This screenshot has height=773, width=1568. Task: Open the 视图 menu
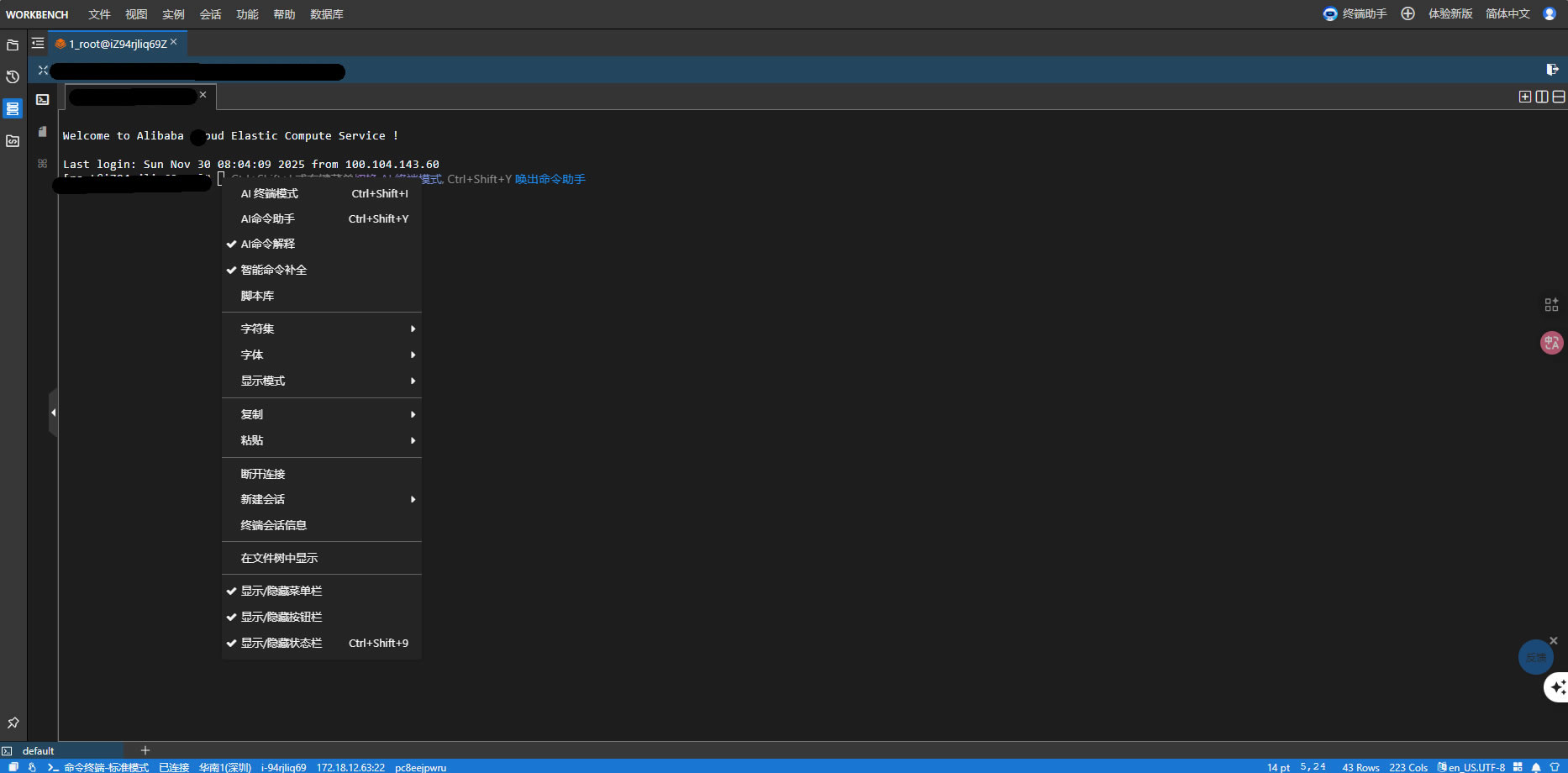tap(136, 14)
